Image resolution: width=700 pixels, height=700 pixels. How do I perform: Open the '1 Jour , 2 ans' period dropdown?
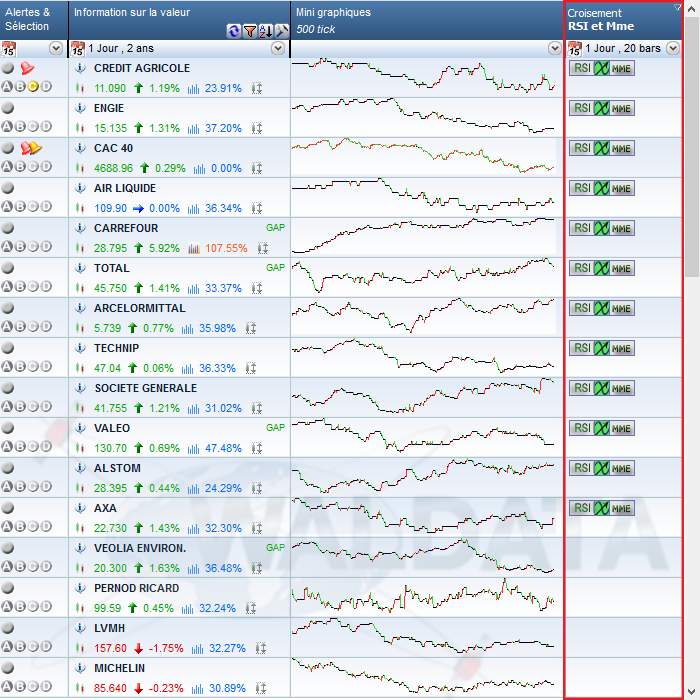pyautogui.click(x=278, y=48)
